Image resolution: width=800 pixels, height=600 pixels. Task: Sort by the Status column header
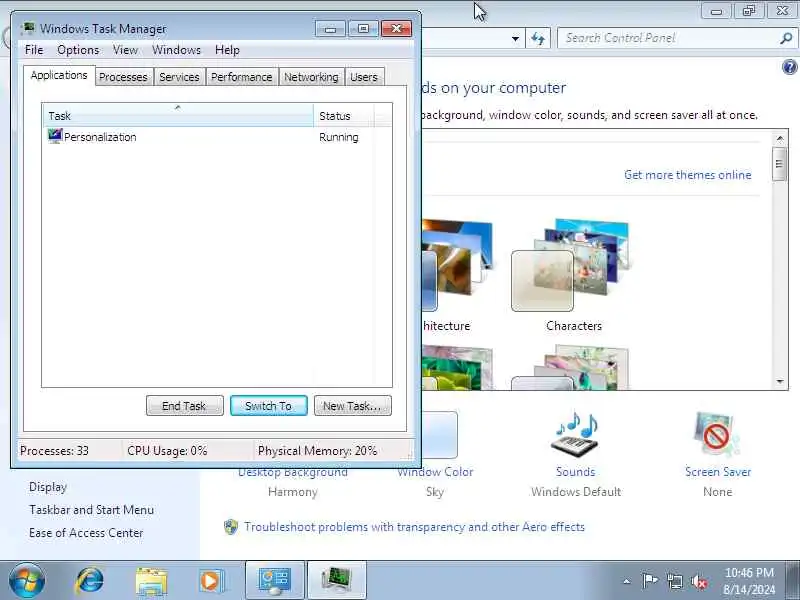coord(344,116)
